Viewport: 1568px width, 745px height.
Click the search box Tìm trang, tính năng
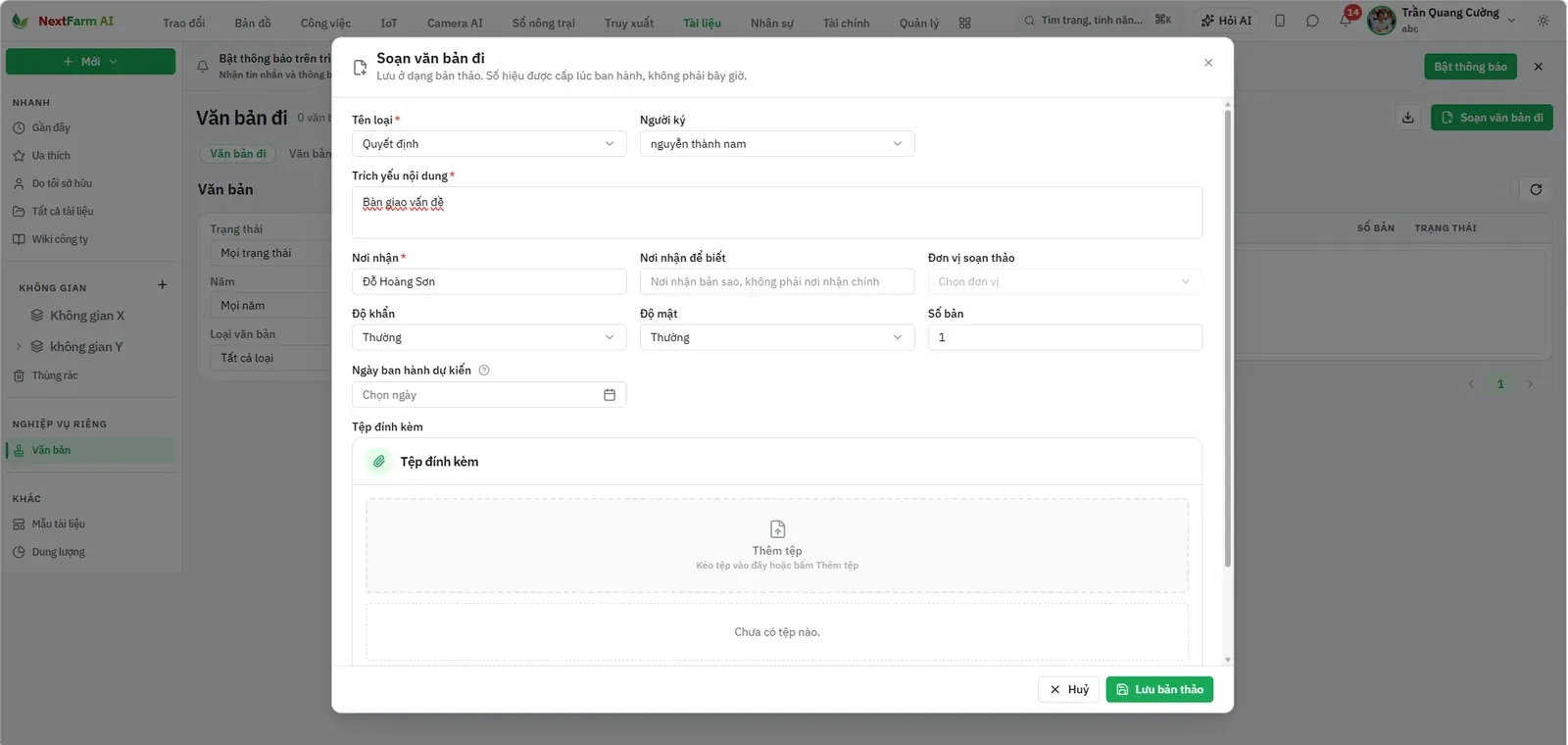[x=1097, y=20]
